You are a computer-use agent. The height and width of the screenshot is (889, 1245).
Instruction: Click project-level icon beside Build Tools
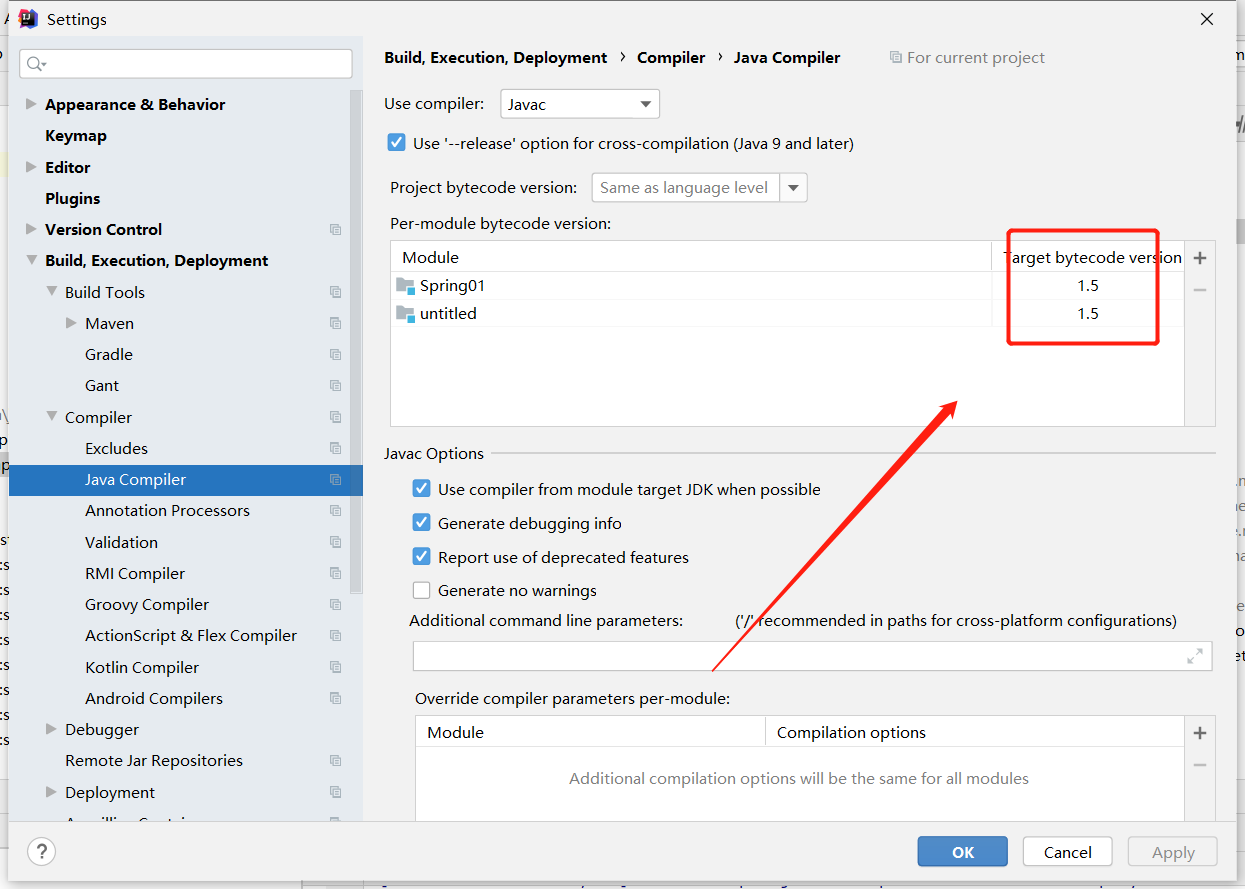[x=336, y=292]
